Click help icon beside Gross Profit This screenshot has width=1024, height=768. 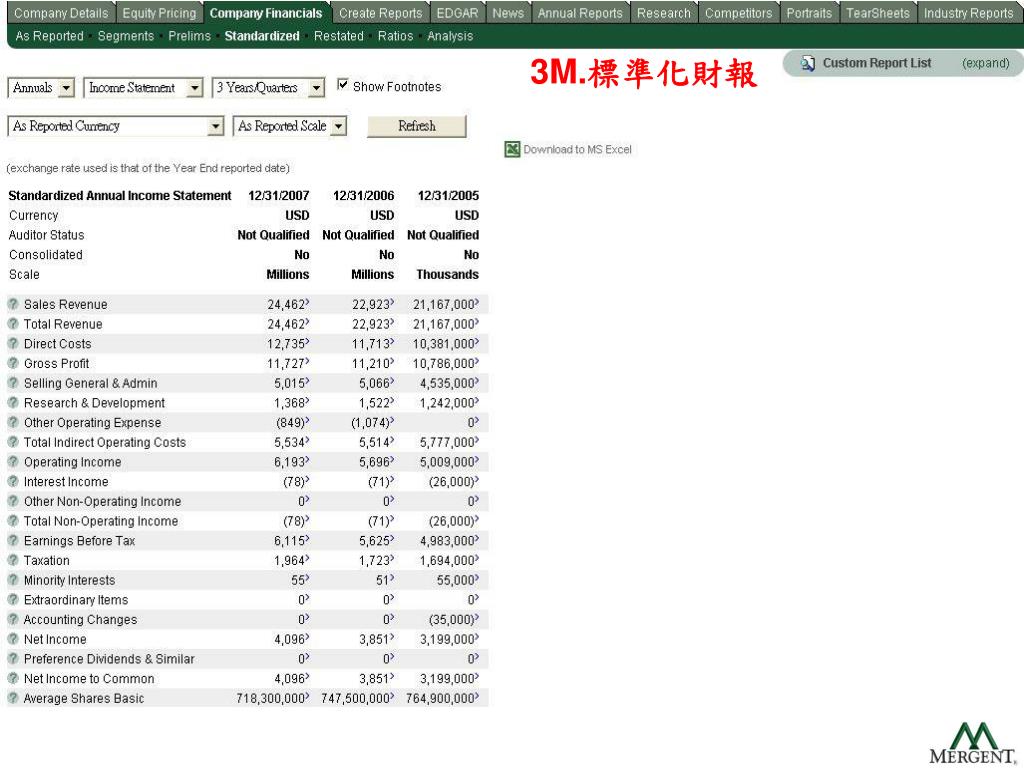coord(12,362)
